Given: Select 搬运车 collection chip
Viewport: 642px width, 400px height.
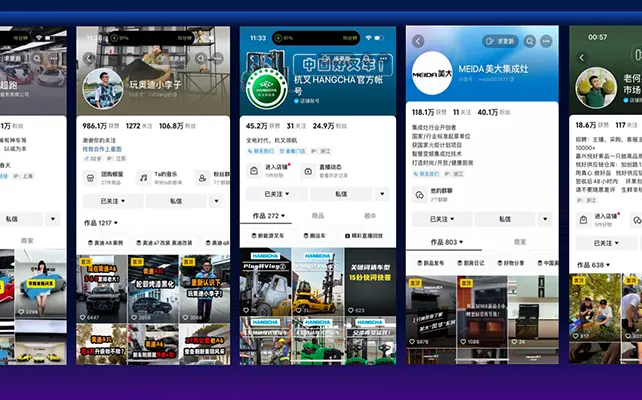Looking at the screenshot, I should [x=314, y=236].
